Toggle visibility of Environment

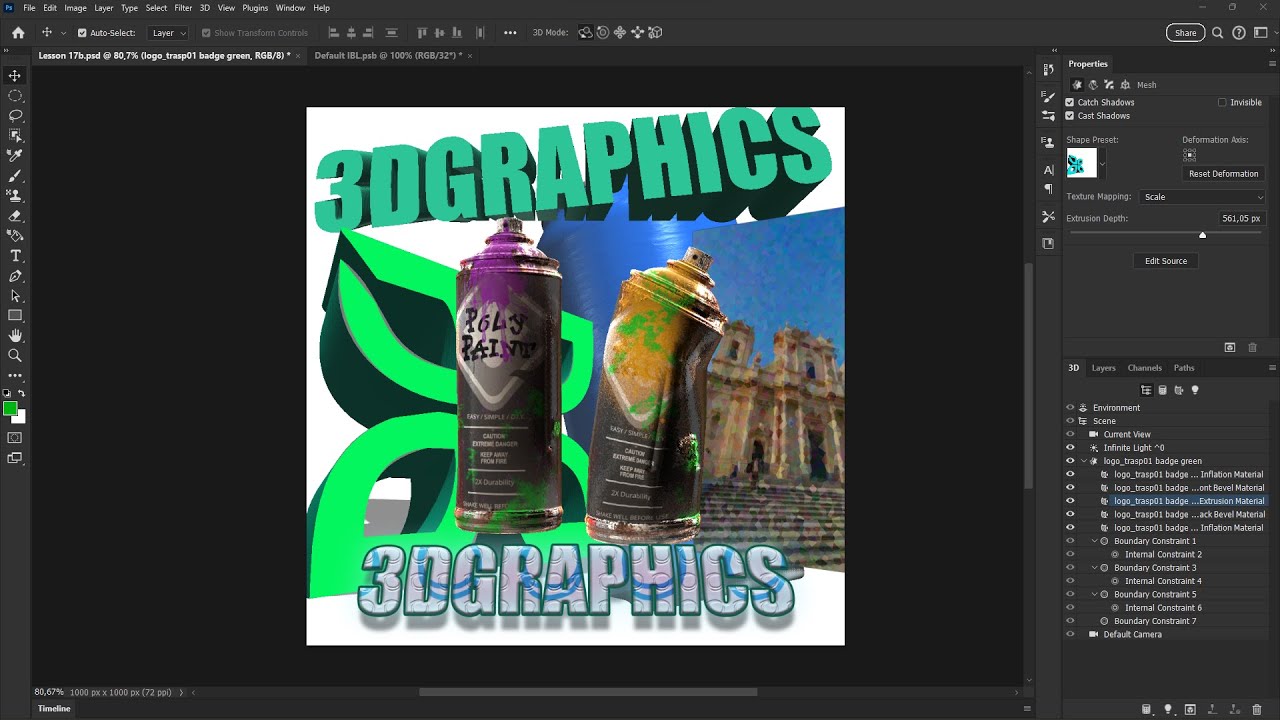1070,408
